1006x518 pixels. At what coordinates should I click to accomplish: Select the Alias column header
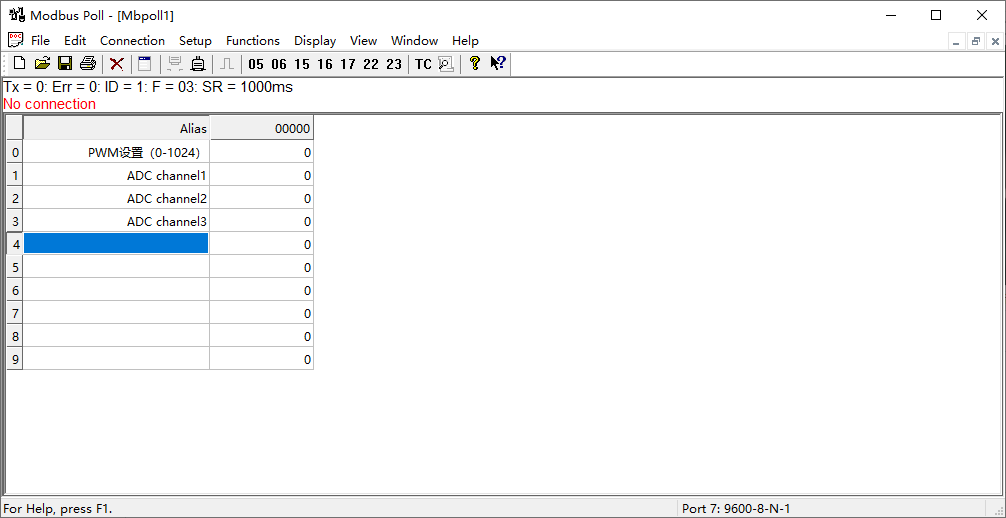coord(116,128)
